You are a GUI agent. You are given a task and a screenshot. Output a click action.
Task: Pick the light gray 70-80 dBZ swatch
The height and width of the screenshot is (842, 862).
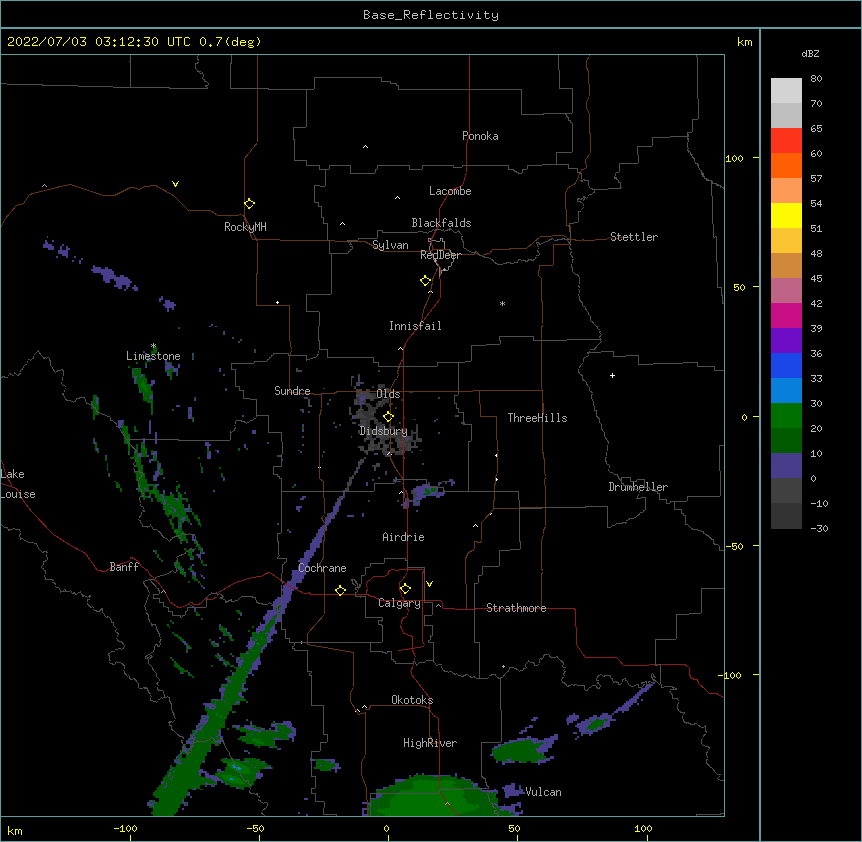[x=786, y=91]
